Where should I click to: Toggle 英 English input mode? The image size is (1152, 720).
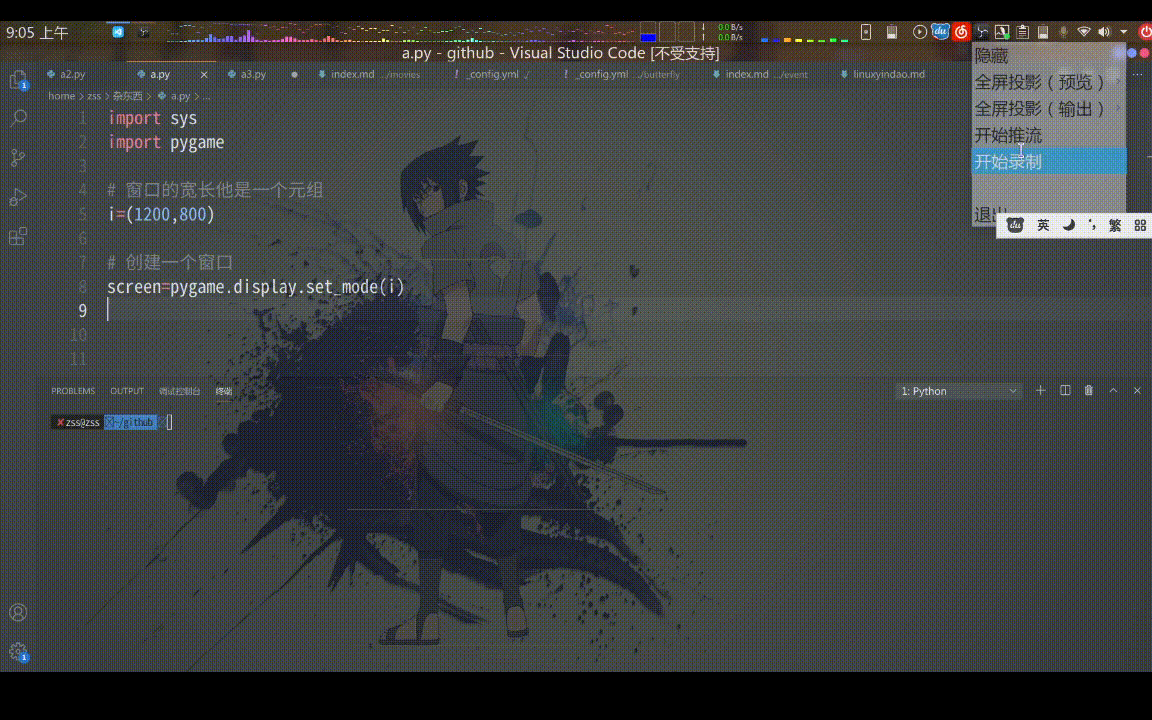(x=1043, y=225)
